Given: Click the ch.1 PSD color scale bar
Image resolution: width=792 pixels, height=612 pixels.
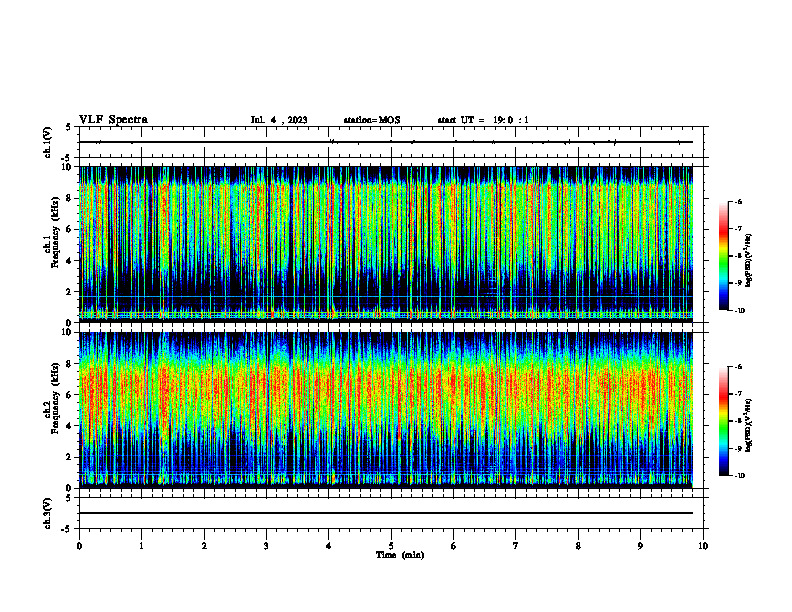Looking at the screenshot, I should [723, 256].
